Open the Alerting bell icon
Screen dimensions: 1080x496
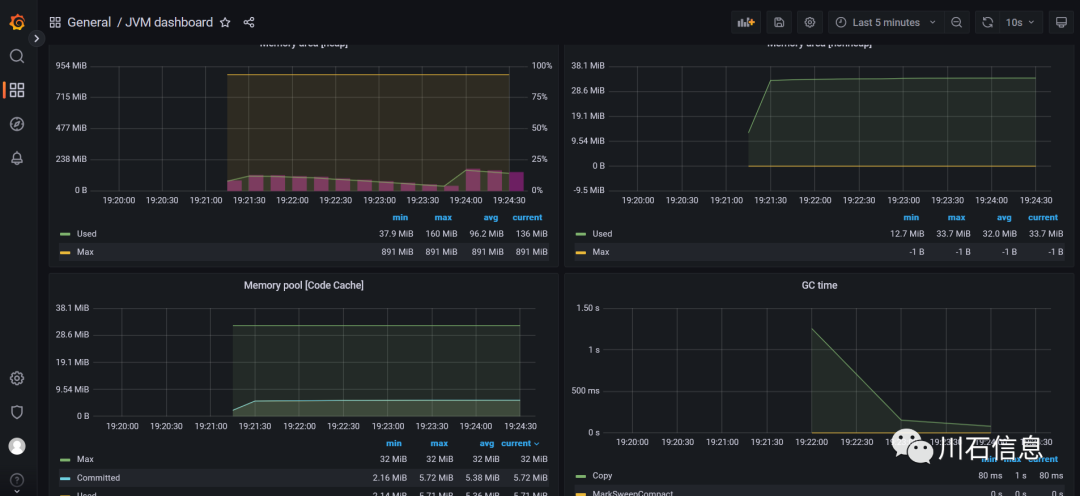tap(17, 158)
